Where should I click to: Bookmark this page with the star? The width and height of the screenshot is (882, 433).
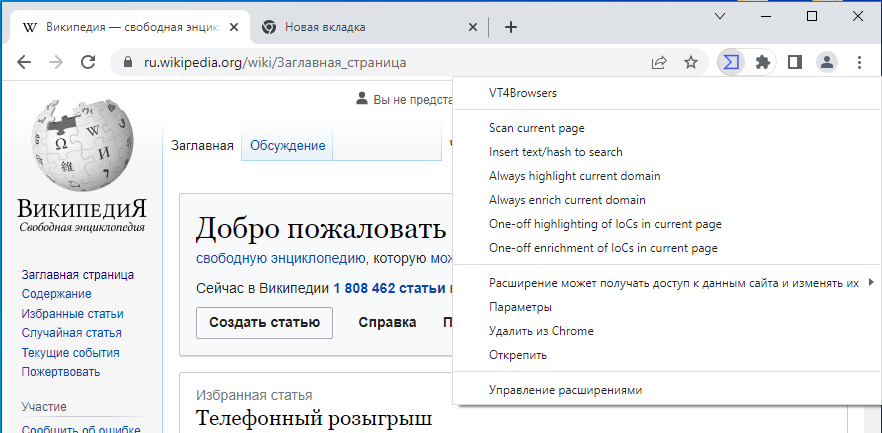tap(691, 62)
